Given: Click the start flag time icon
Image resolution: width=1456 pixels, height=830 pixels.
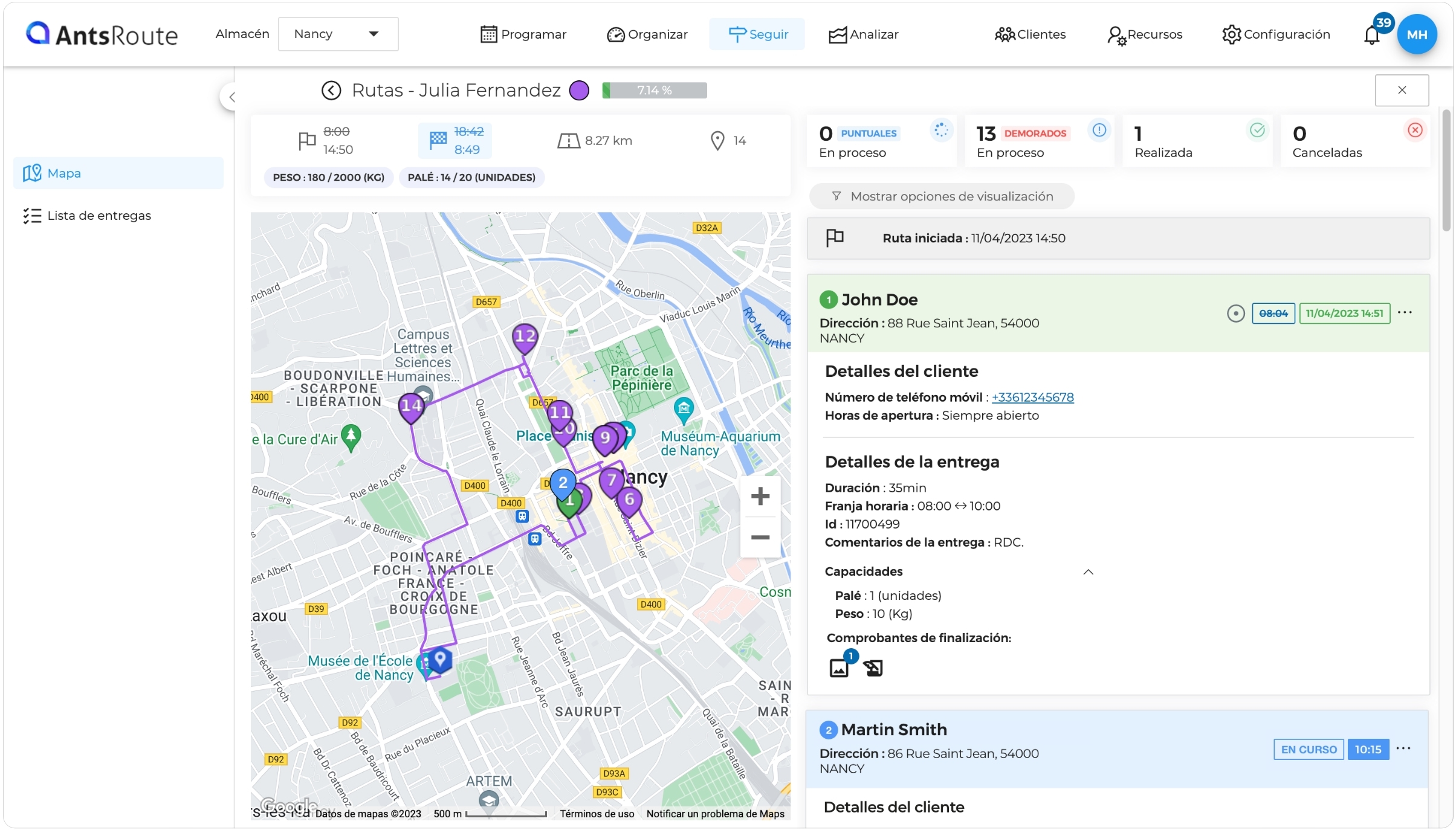Looking at the screenshot, I should [307, 141].
